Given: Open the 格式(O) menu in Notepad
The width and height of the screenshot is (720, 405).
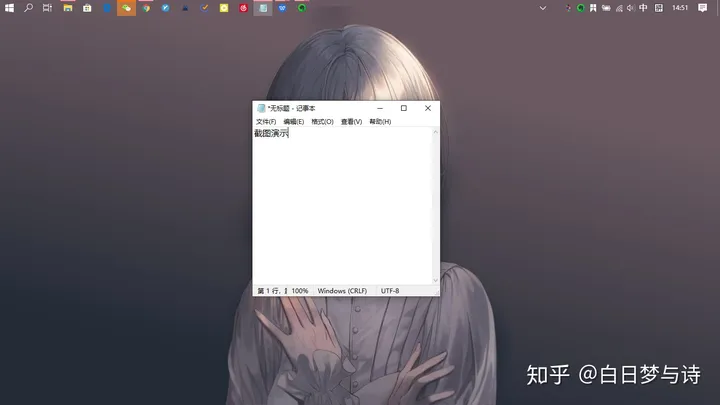Looking at the screenshot, I should [322, 122].
